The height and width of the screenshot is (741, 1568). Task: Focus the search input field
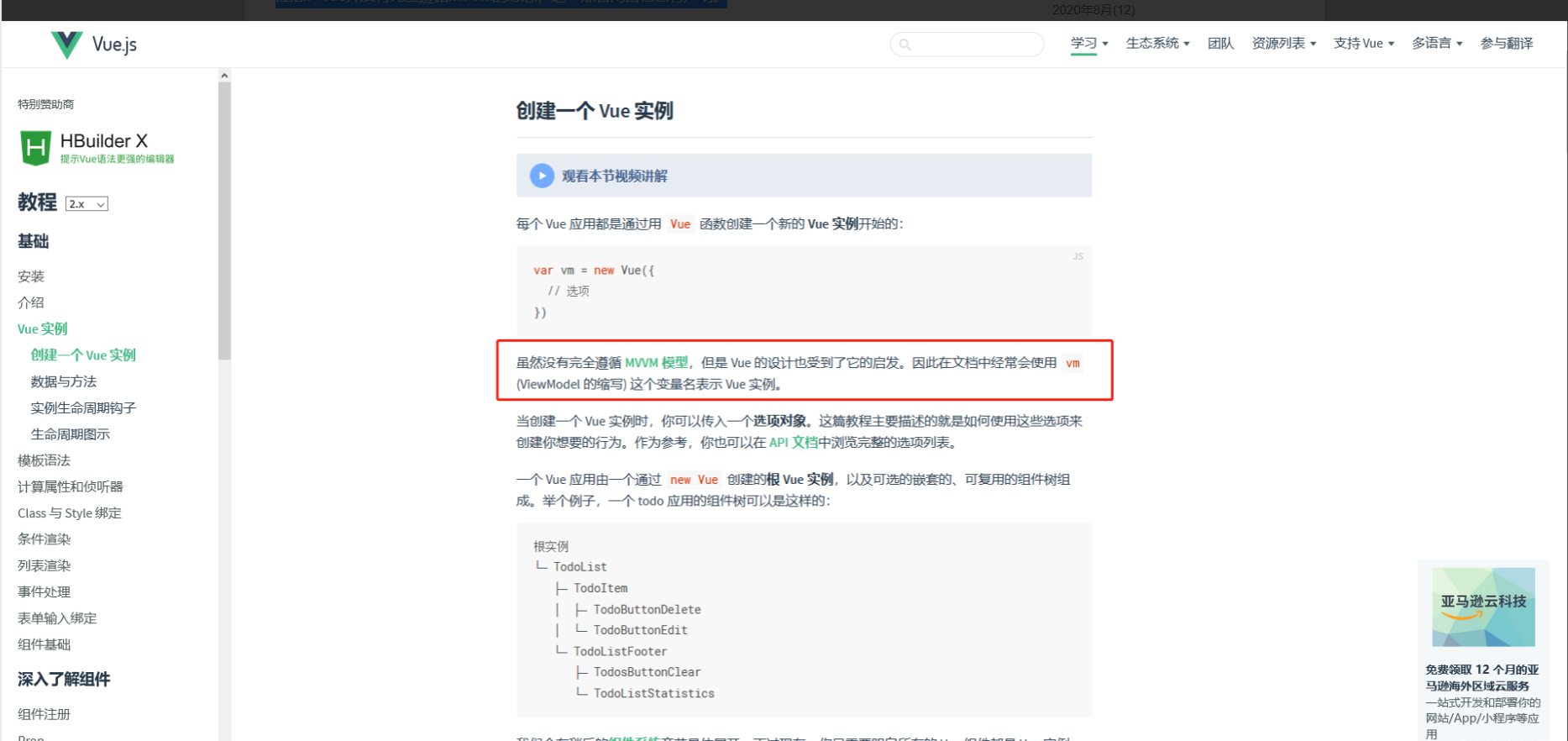[967, 45]
